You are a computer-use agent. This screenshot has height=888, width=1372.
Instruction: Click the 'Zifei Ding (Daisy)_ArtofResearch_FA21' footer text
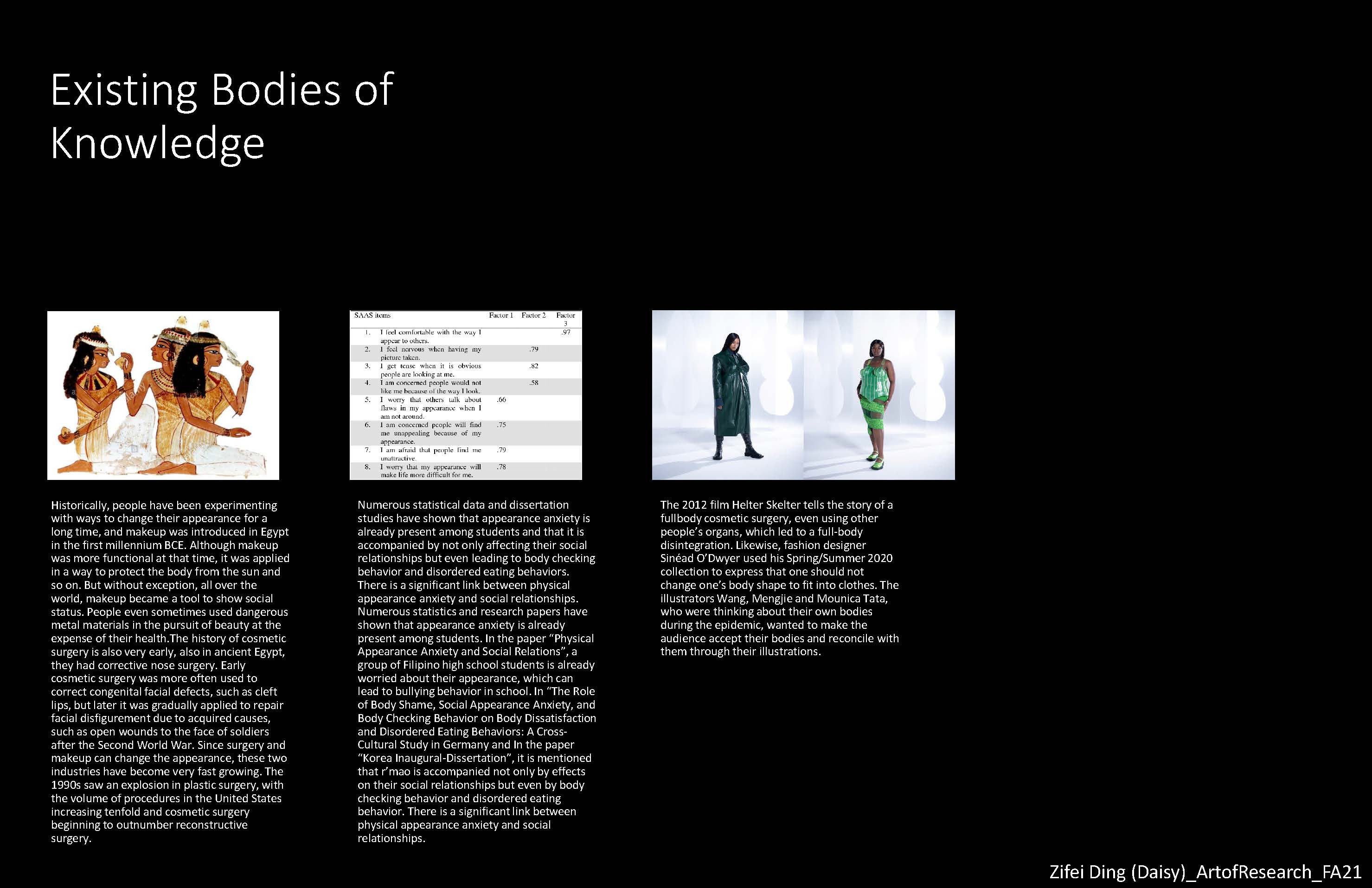tap(1205, 871)
